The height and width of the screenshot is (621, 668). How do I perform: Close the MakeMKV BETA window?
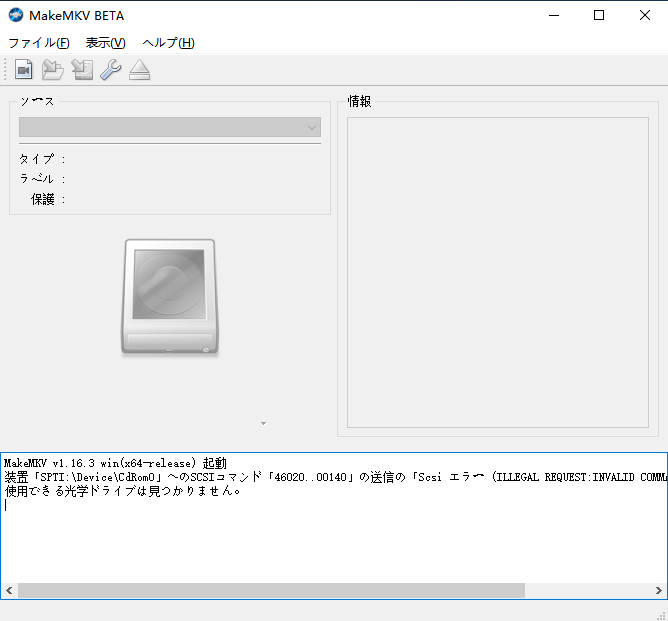(645, 15)
